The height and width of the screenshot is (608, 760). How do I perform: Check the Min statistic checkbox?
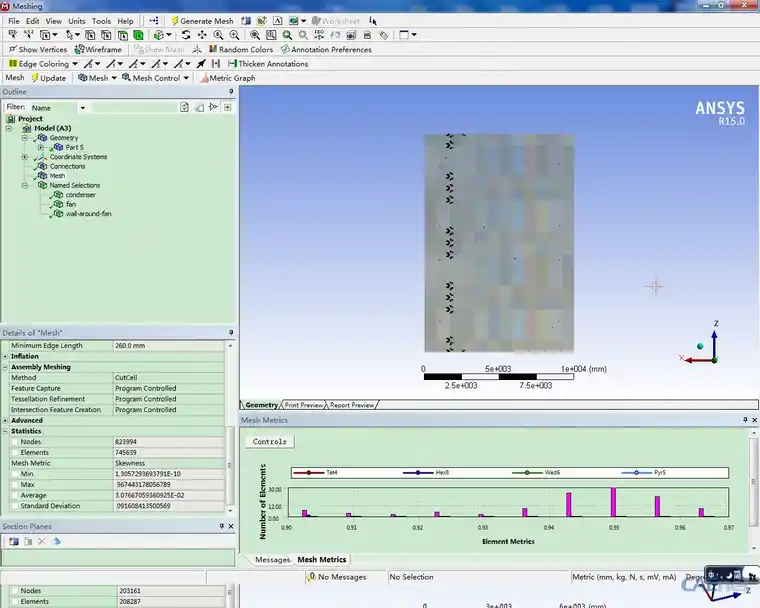pos(15,474)
